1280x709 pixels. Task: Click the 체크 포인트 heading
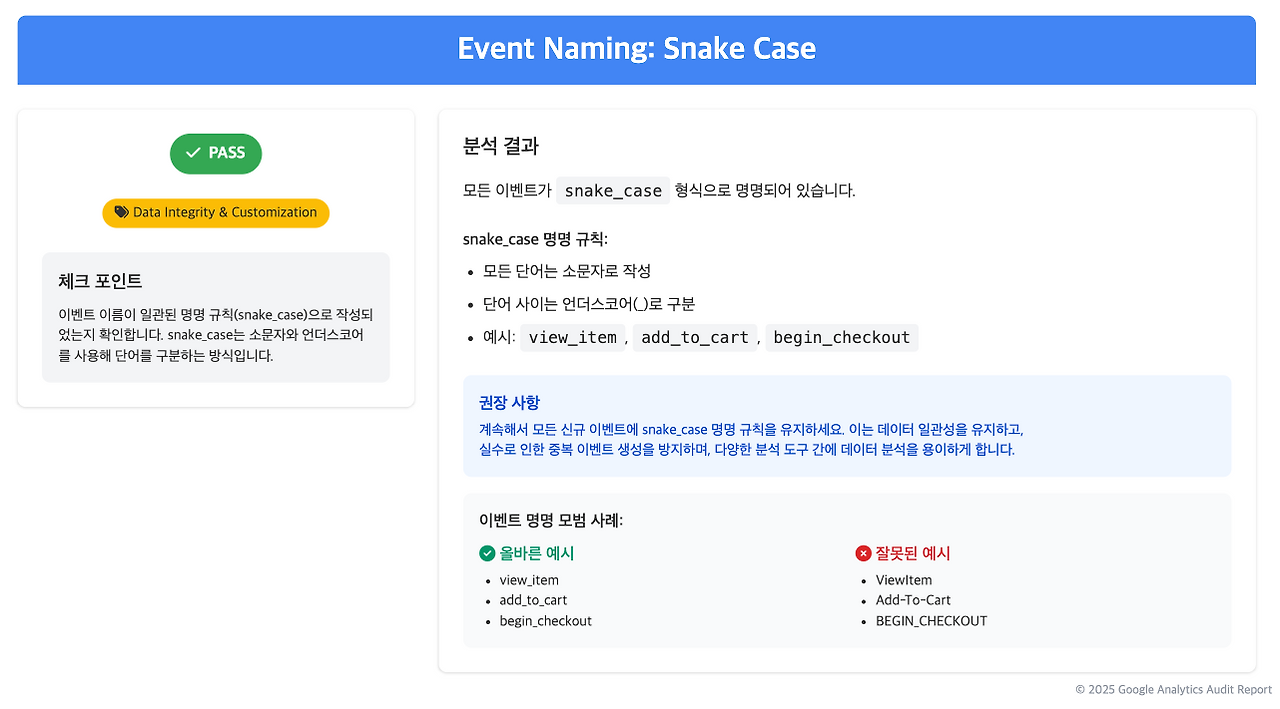pyautogui.click(x=100, y=281)
